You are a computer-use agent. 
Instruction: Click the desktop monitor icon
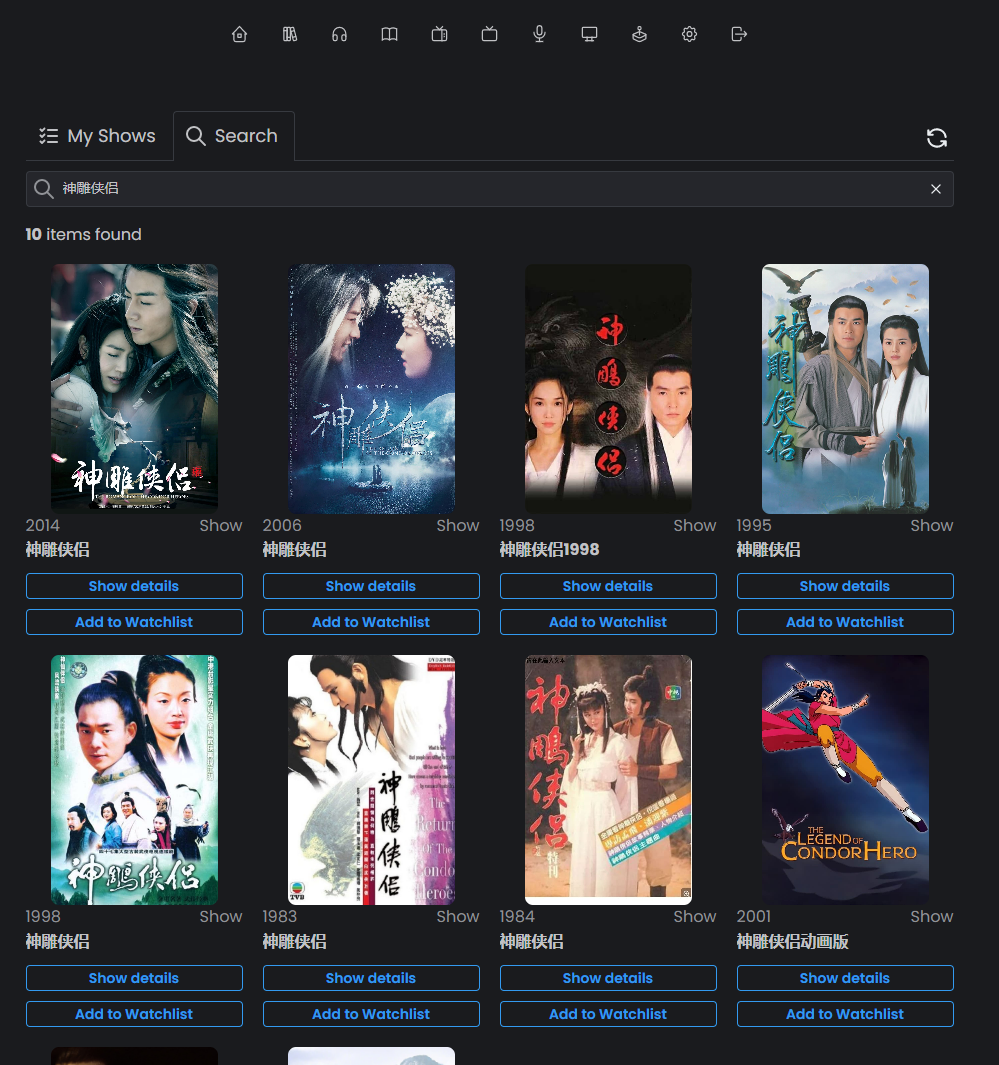[589, 34]
